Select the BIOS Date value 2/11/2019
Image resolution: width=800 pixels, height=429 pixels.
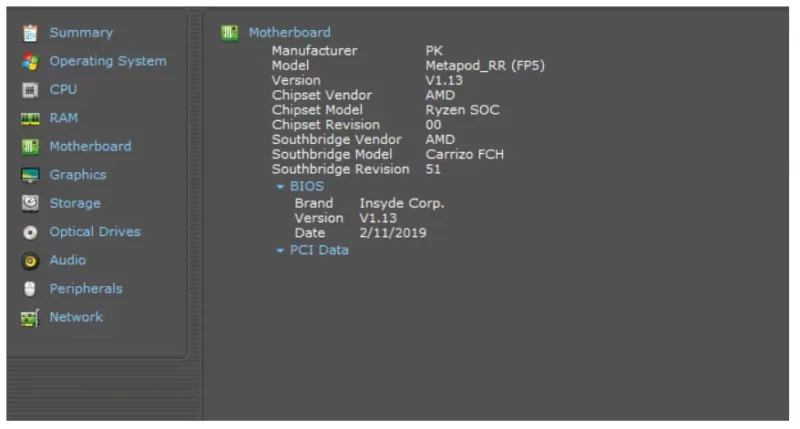tap(393, 233)
